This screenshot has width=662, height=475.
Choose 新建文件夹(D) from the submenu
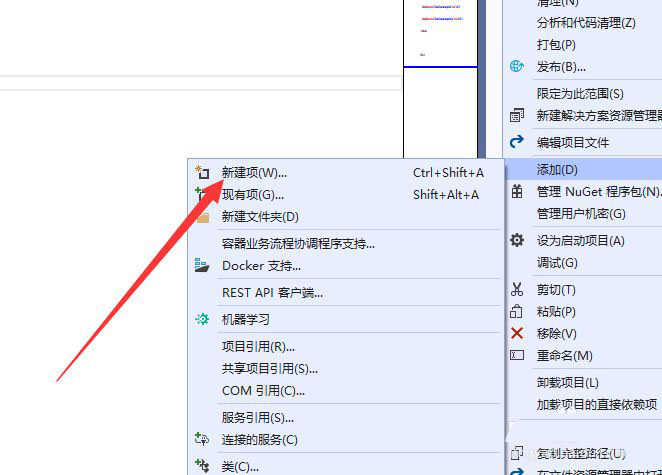pyautogui.click(x=260, y=217)
